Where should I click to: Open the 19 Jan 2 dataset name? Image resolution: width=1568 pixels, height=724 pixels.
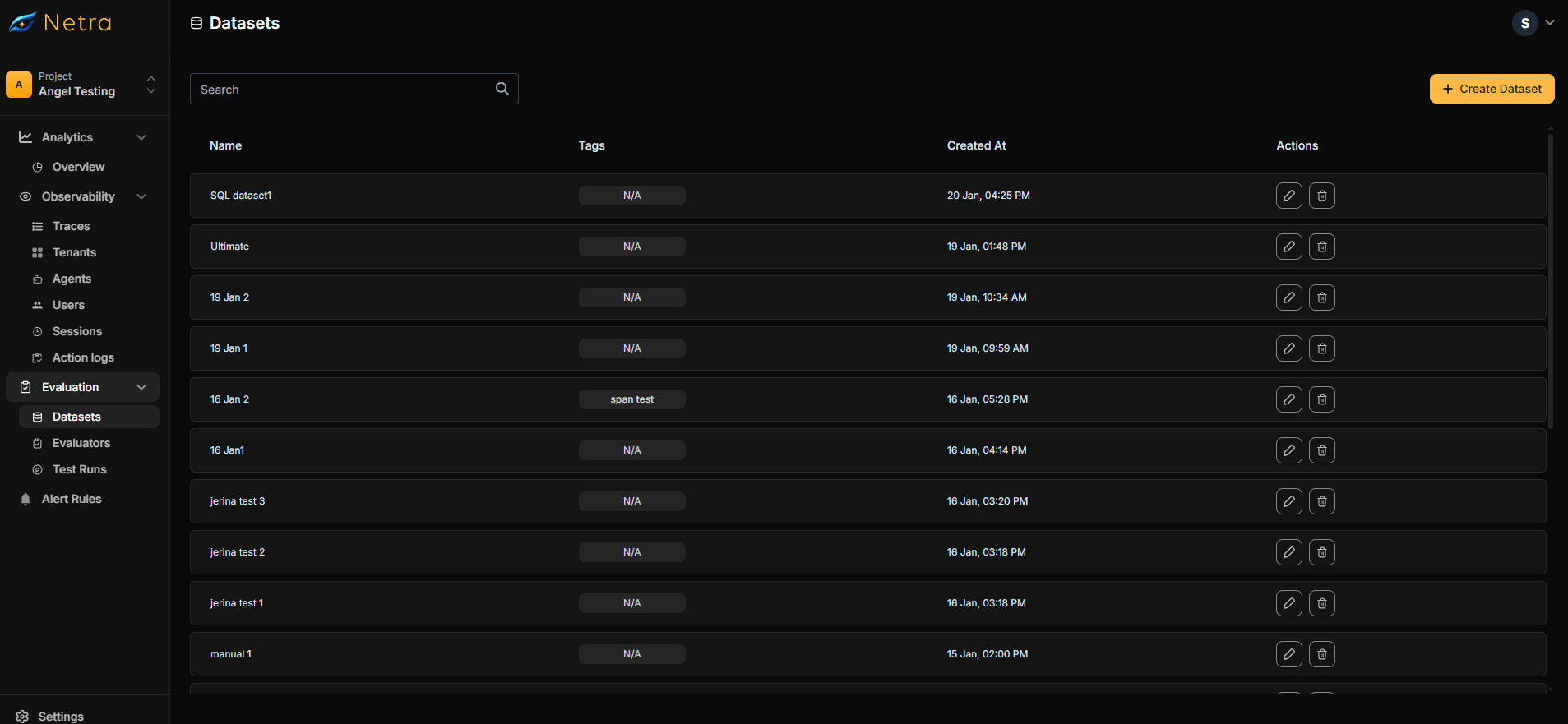(229, 297)
